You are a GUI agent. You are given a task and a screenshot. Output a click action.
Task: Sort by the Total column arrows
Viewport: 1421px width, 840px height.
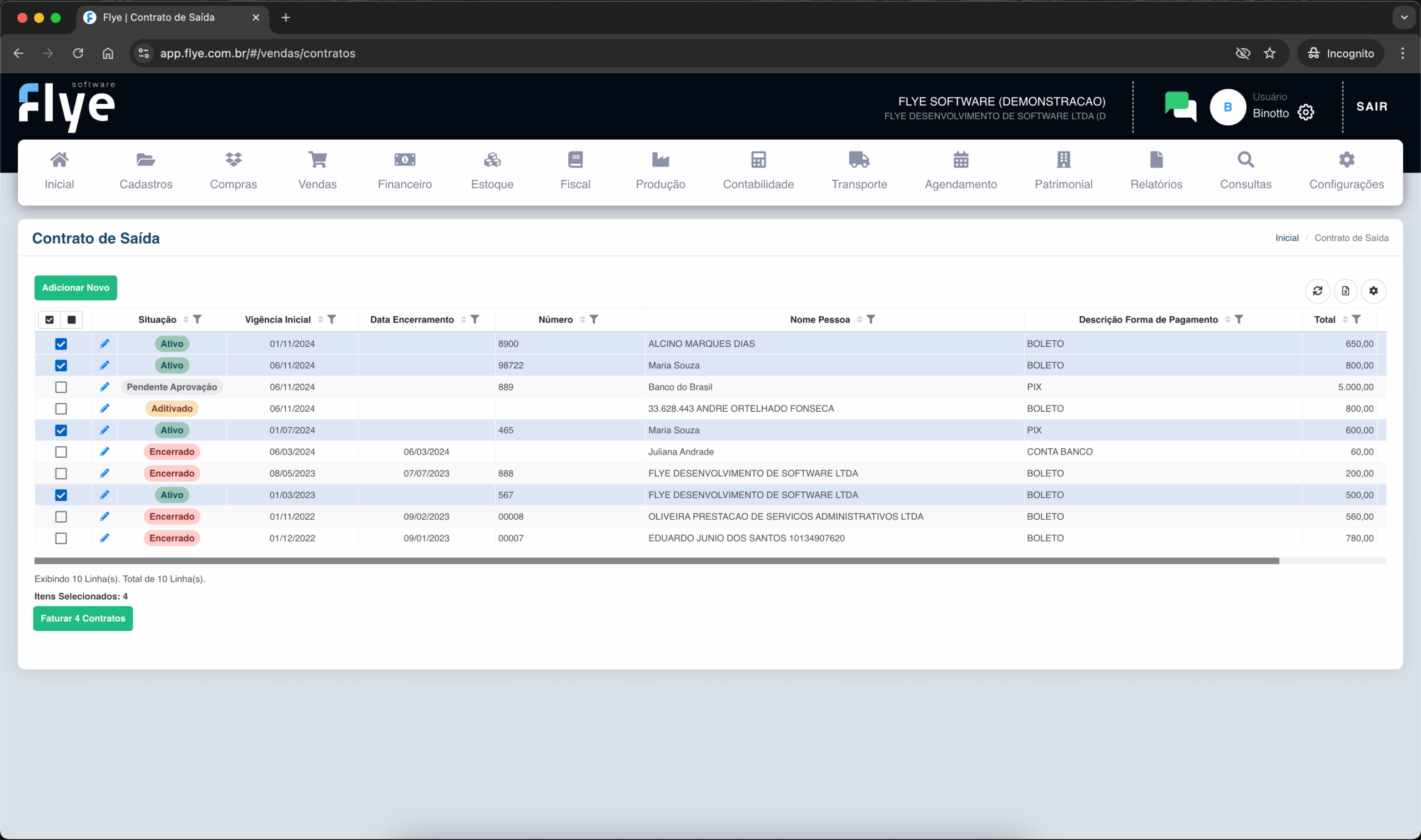tap(1345, 320)
